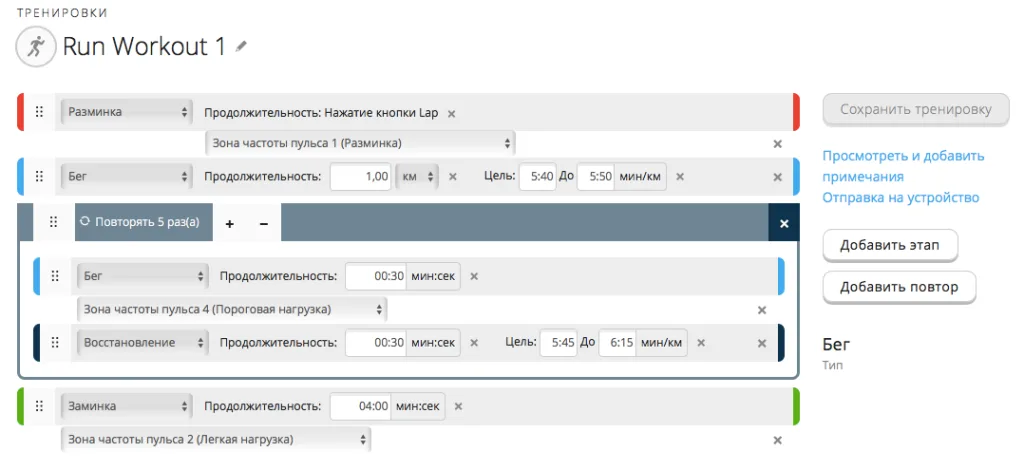Screen dimensions: 1024x470
Task: Remove the Нажатие кнопки Lap duration setting
Action: coord(451,113)
